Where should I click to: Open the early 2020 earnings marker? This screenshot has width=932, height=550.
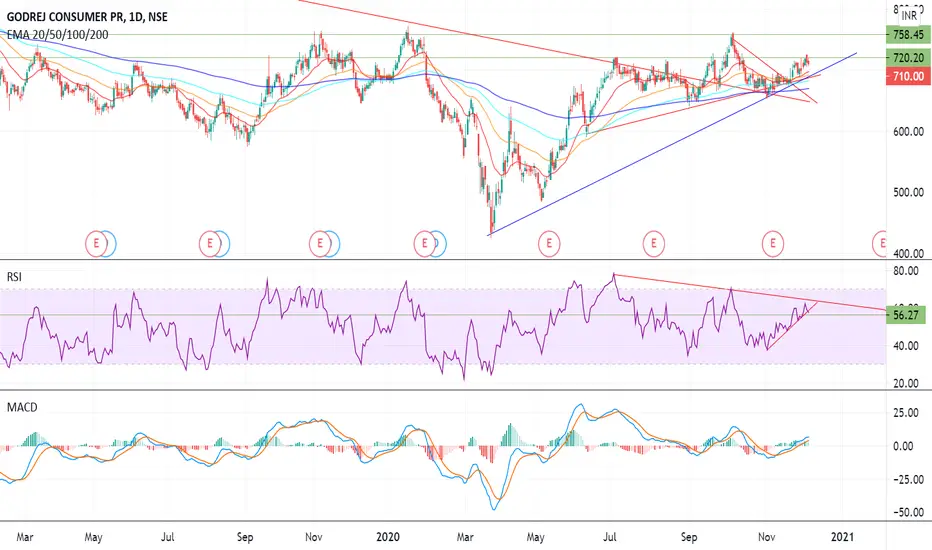(x=424, y=243)
